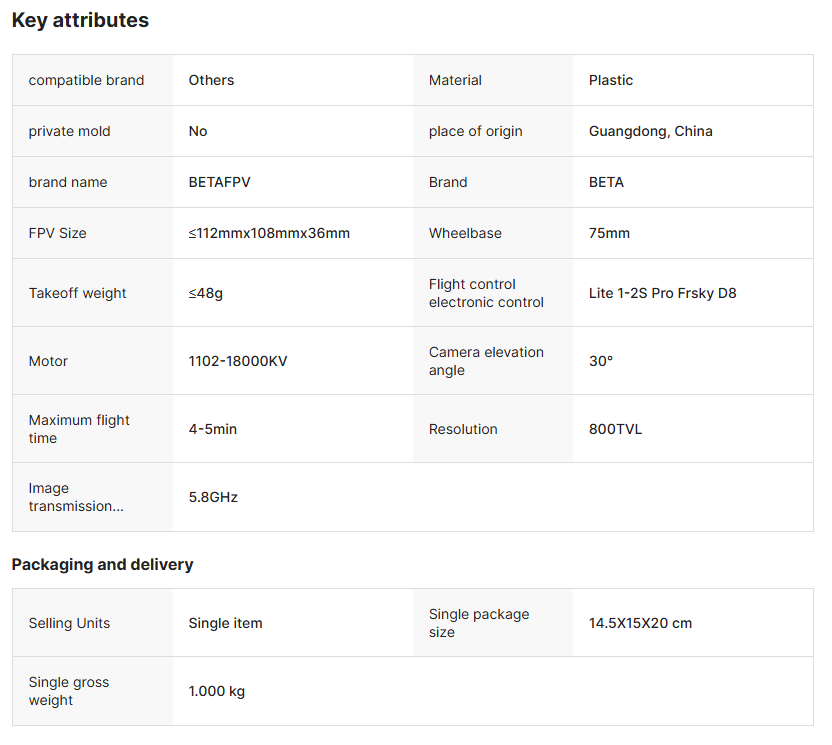832x745 pixels.
Task: Select the 14.5X15X20 cm package size
Action: [640, 623]
